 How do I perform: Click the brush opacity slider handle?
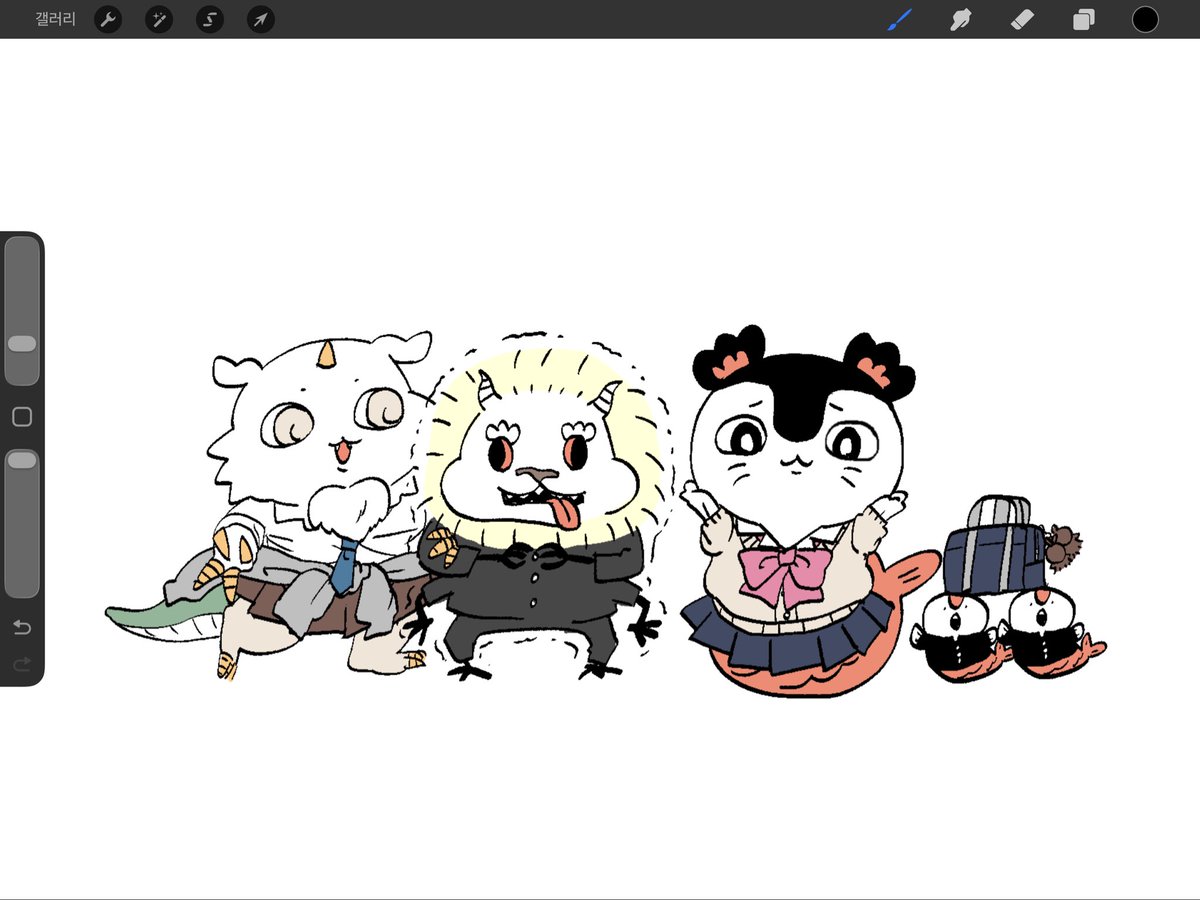pos(22,460)
